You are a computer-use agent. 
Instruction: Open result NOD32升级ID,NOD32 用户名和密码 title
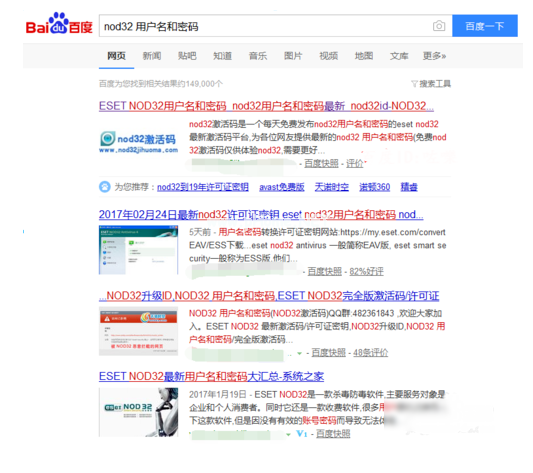[269, 296]
